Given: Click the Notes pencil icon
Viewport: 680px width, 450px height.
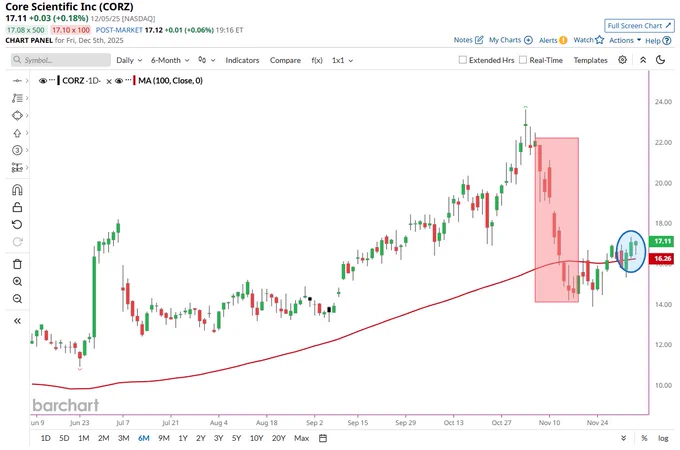Looking at the screenshot, I should click(479, 40).
